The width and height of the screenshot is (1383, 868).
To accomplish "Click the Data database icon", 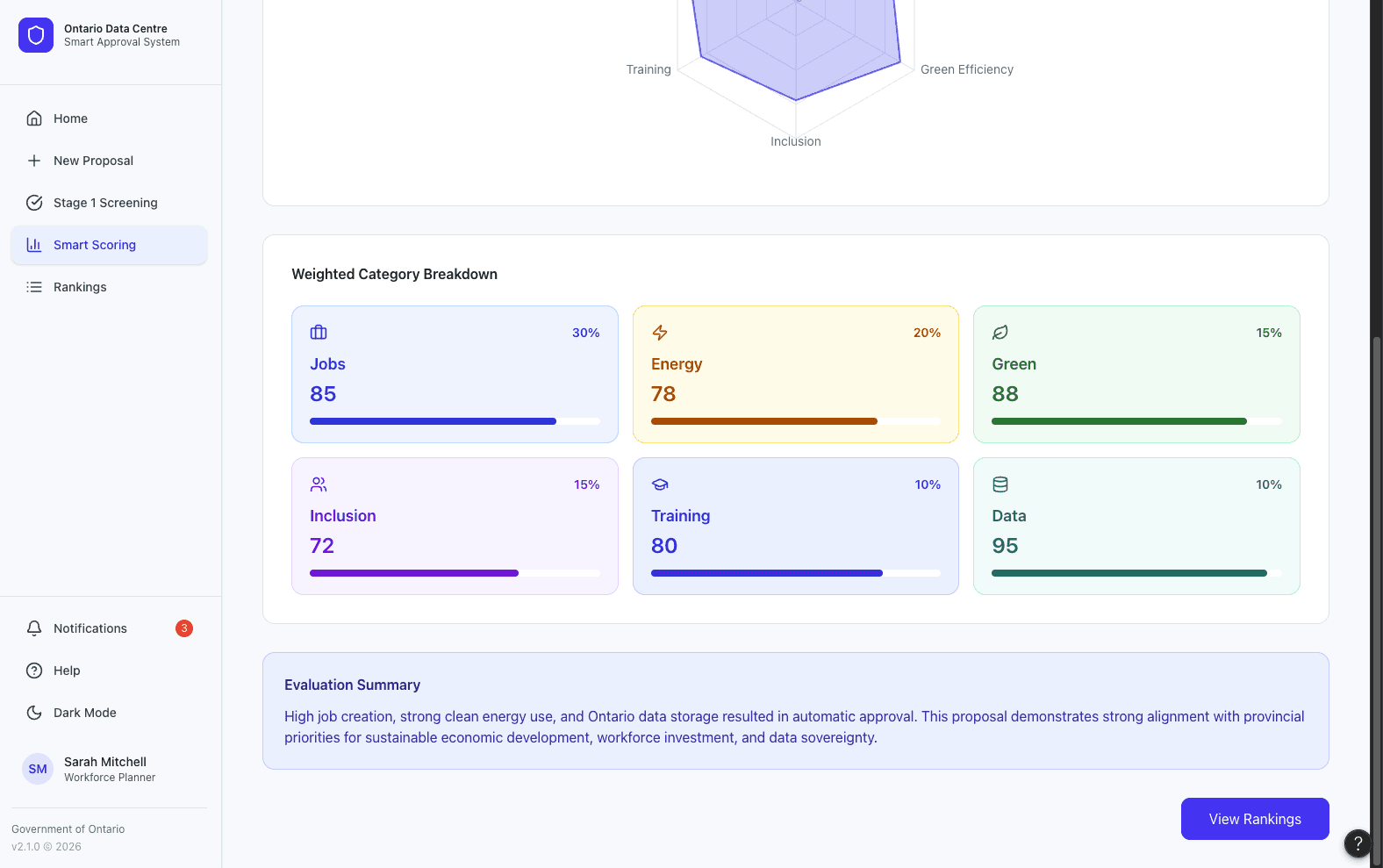I will click(x=1000, y=484).
